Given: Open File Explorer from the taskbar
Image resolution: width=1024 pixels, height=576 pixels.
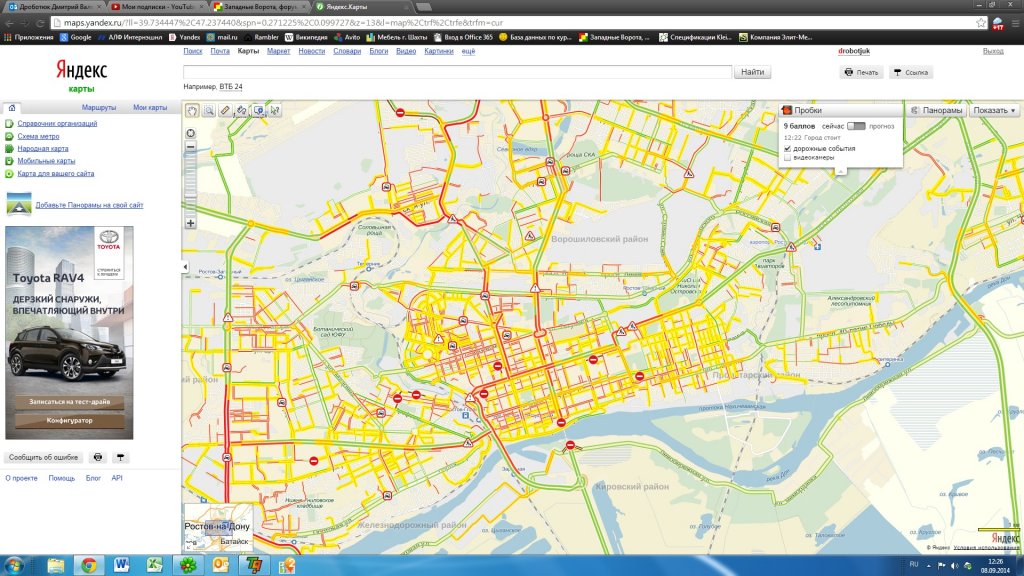Looking at the screenshot, I should click(x=56, y=565).
